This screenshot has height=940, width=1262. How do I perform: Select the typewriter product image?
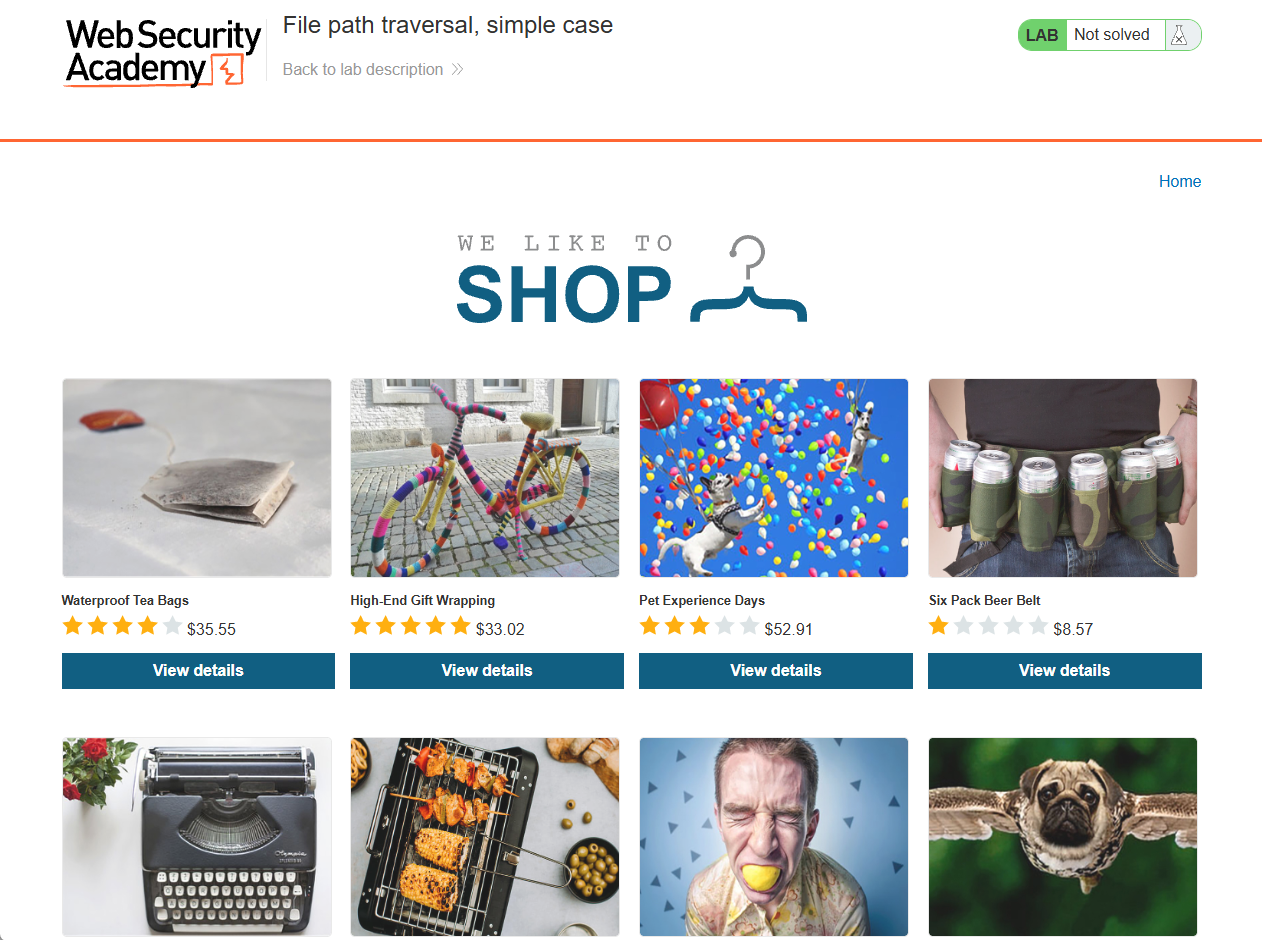197,837
